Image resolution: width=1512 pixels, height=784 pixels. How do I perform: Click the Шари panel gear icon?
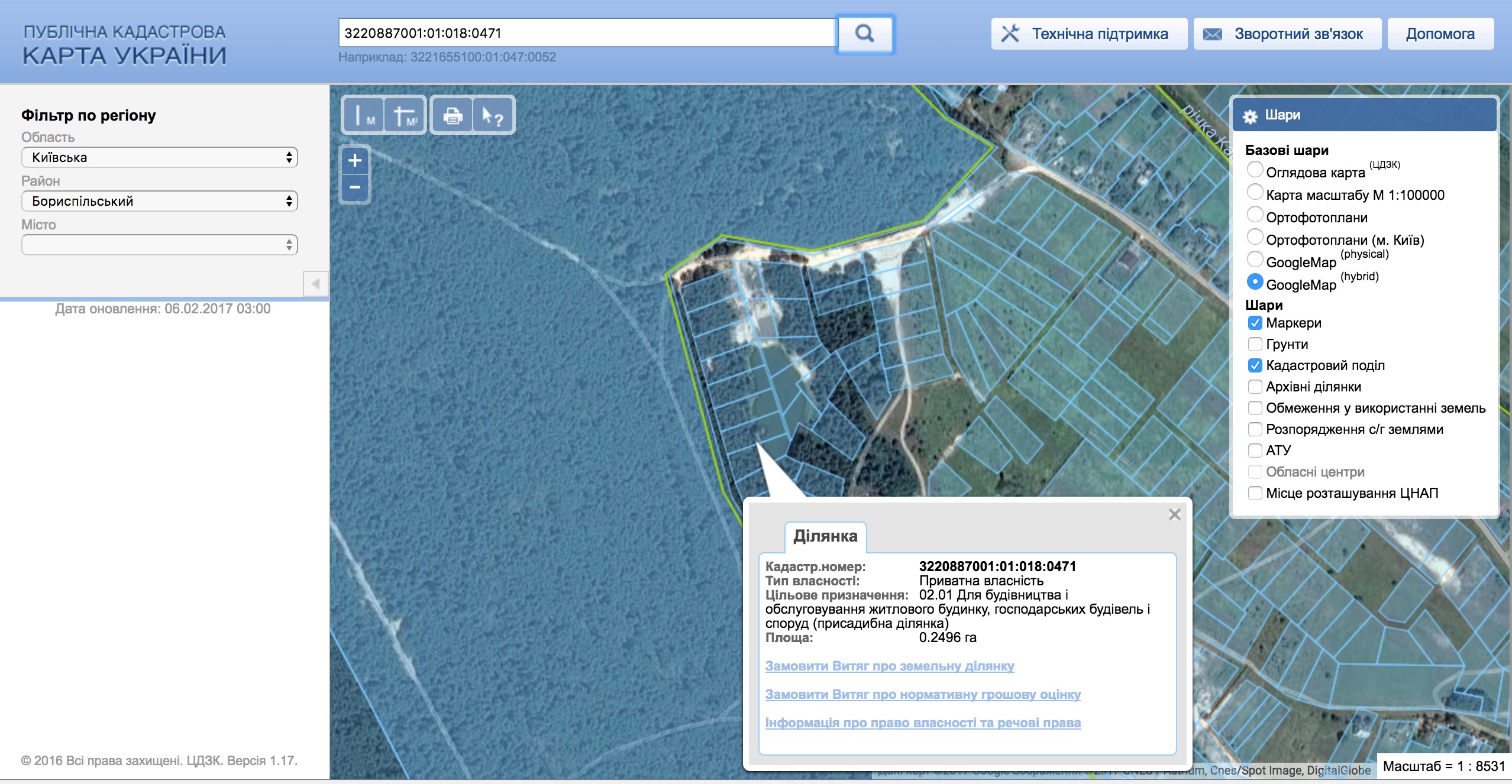tap(1250, 116)
